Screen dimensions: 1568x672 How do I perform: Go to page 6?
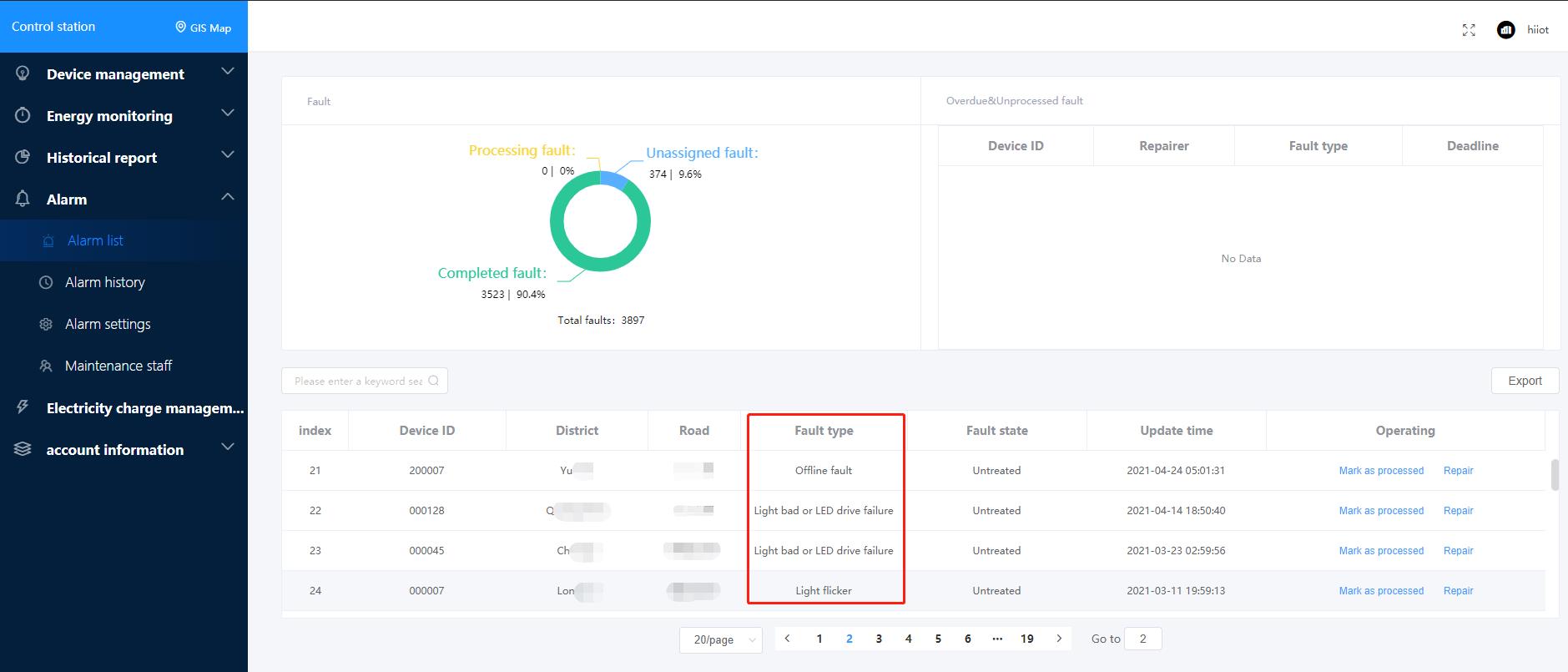[968, 639]
